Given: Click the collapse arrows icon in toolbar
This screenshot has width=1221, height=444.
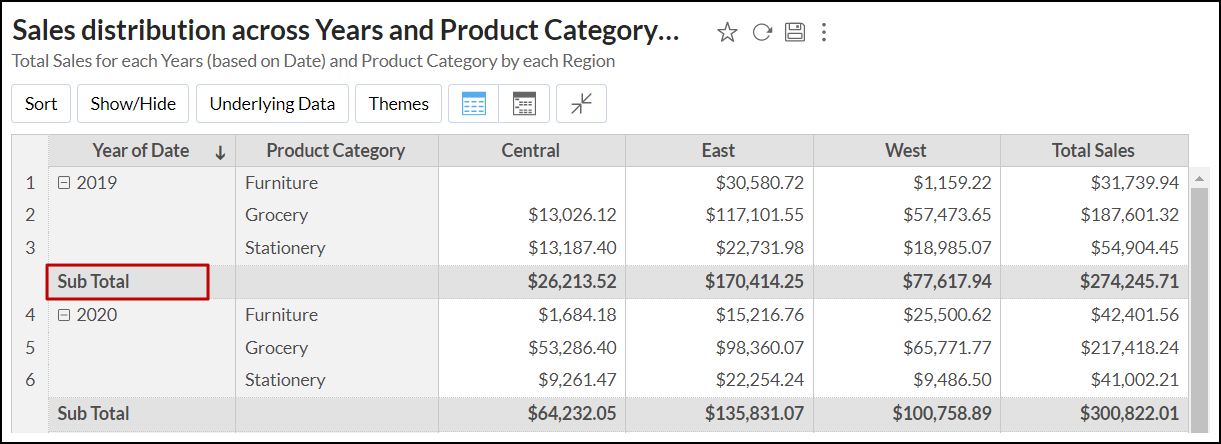Looking at the screenshot, I should coord(581,104).
